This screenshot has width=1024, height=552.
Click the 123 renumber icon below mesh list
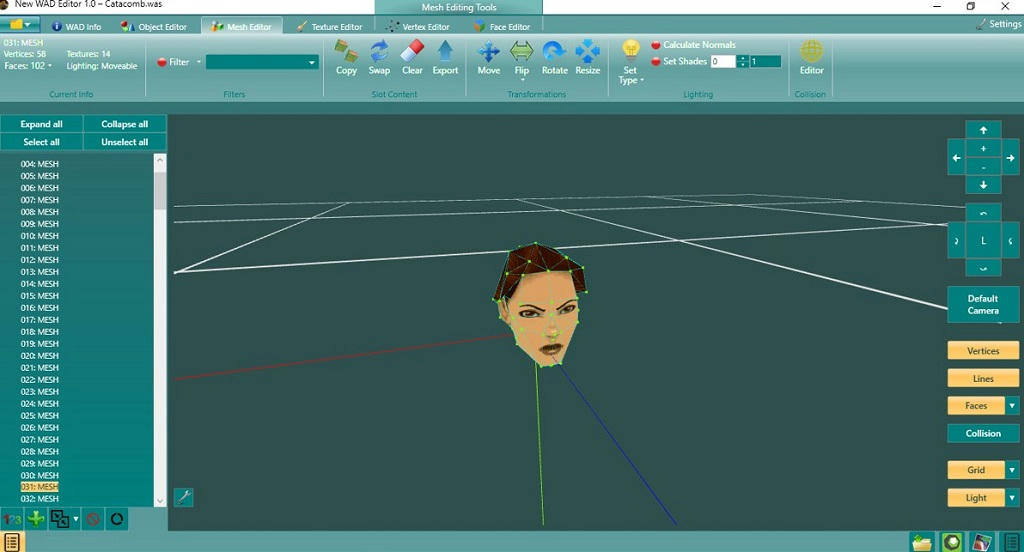click(x=12, y=519)
